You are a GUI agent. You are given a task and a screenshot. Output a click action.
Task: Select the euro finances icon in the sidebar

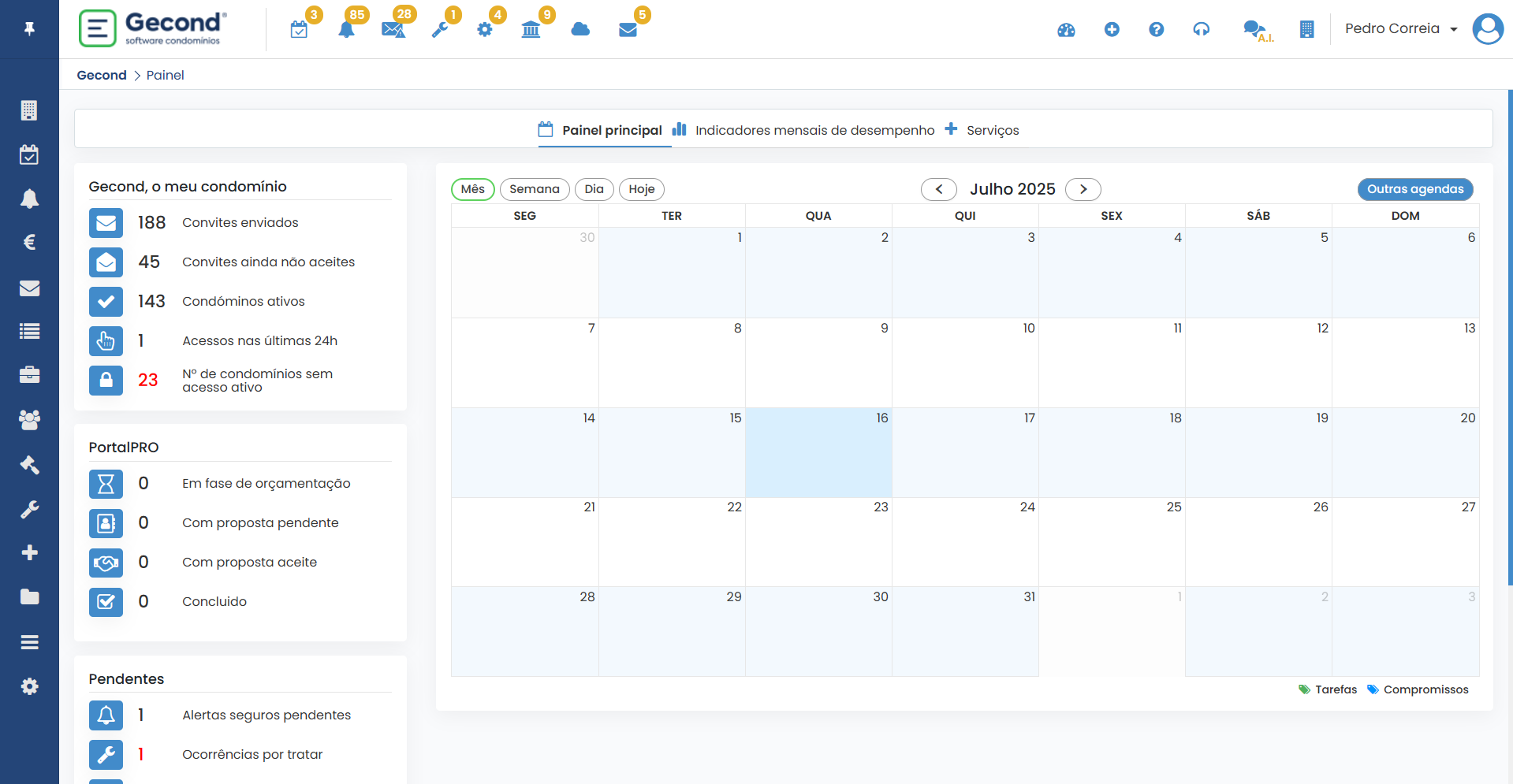click(x=29, y=243)
